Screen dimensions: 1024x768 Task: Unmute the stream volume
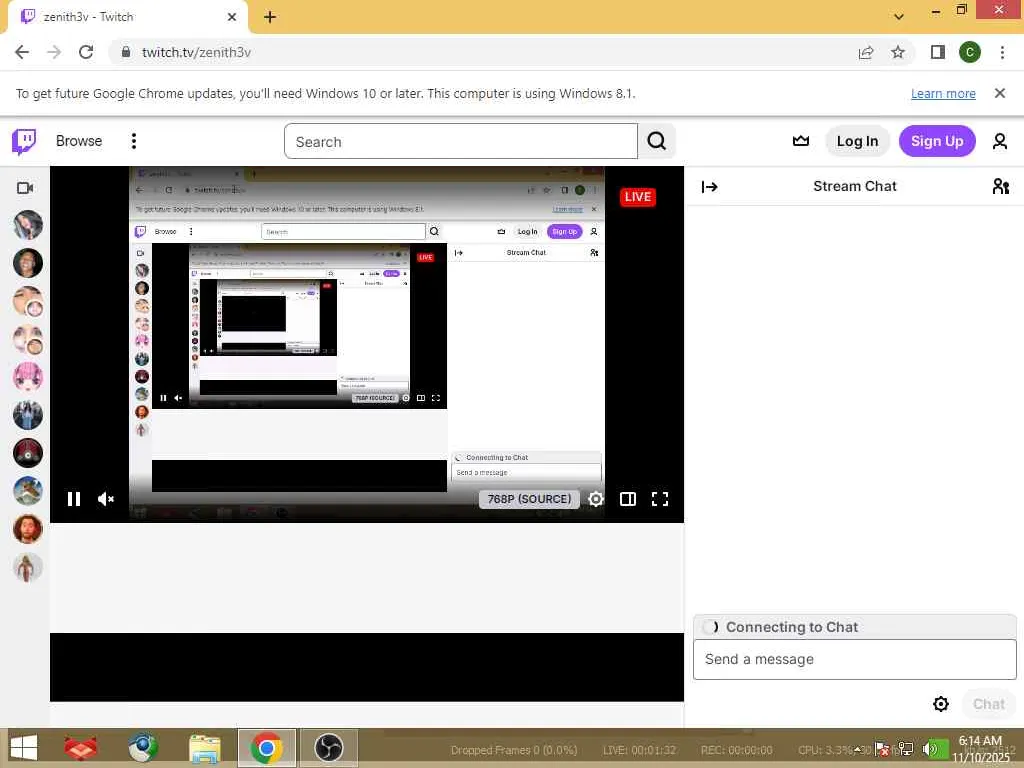(106, 499)
